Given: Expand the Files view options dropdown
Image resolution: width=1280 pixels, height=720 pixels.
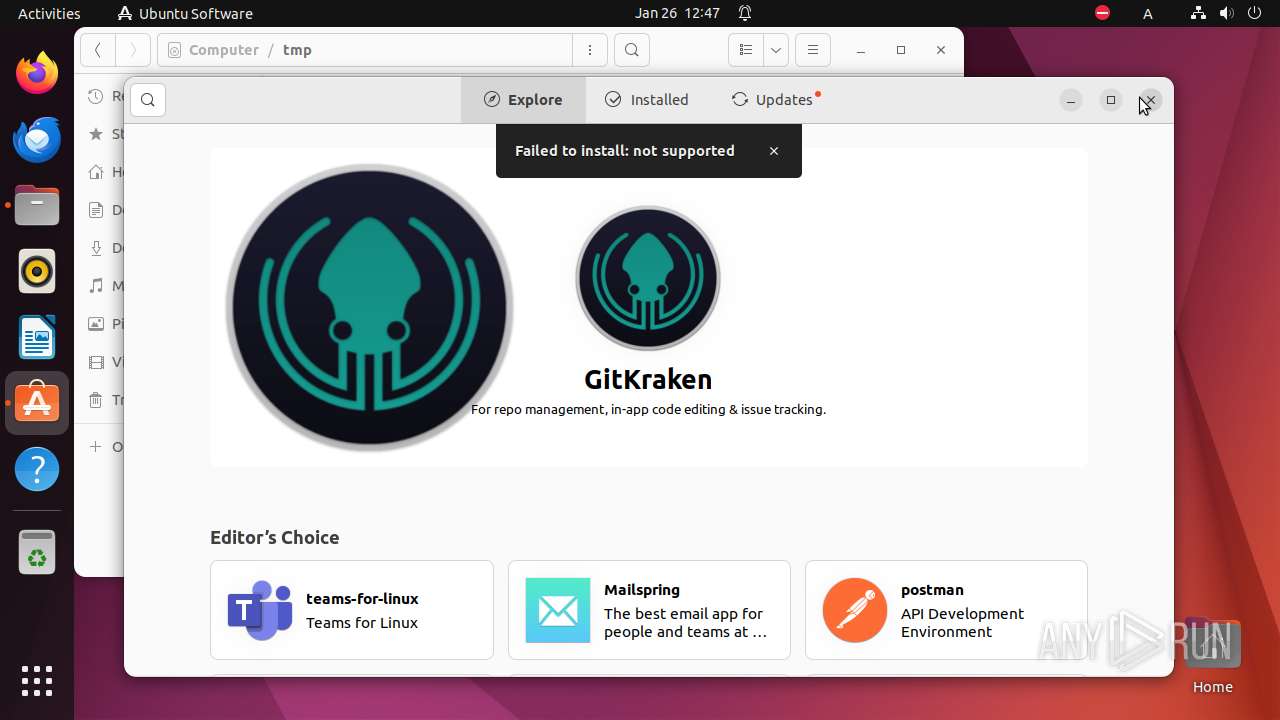Looking at the screenshot, I should coord(776,50).
